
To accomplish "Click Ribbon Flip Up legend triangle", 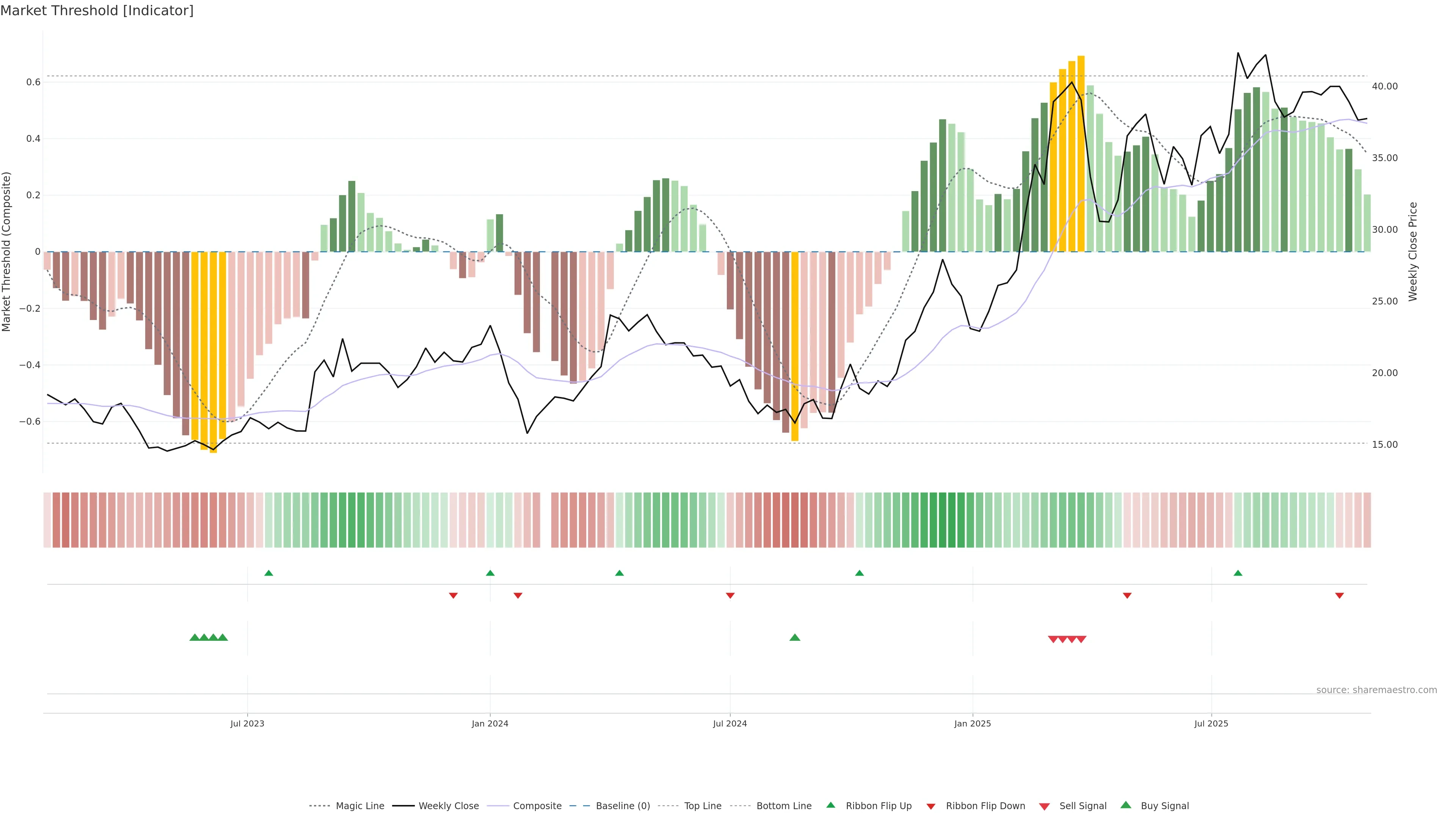I will pyautogui.click(x=830, y=805).
